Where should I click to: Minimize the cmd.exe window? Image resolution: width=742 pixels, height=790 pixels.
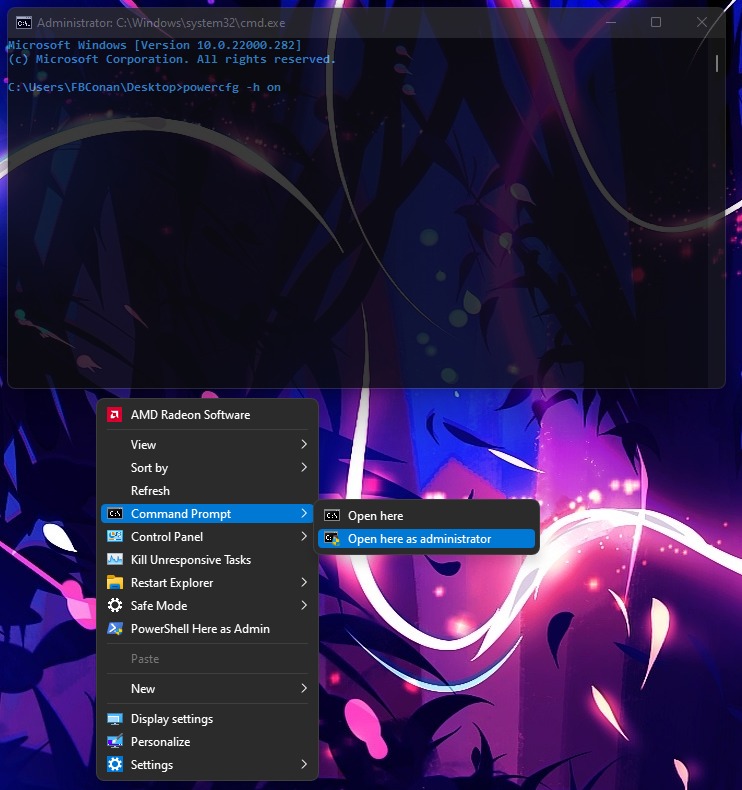click(611, 23)
